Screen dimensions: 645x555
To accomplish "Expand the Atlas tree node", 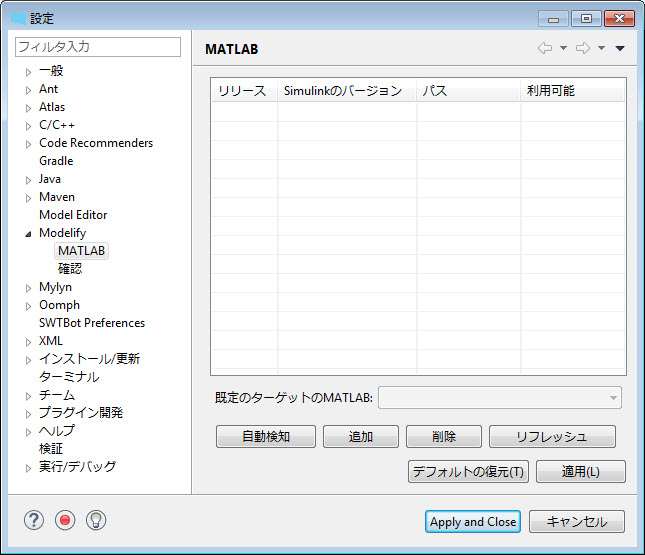I will pyautogui.click(x=28, y=109).
